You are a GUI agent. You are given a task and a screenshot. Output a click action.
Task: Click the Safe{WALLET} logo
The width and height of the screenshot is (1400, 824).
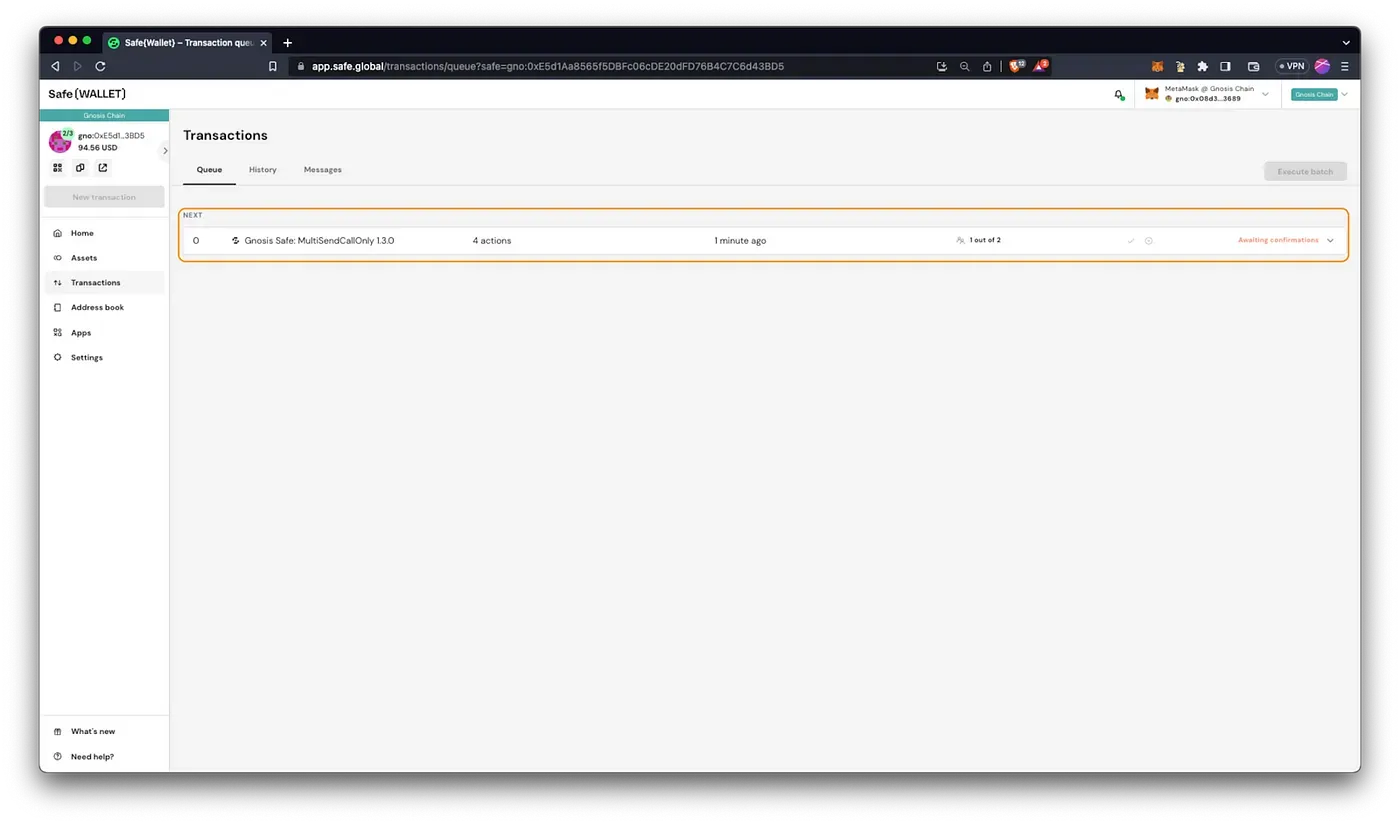pos(87,94)
